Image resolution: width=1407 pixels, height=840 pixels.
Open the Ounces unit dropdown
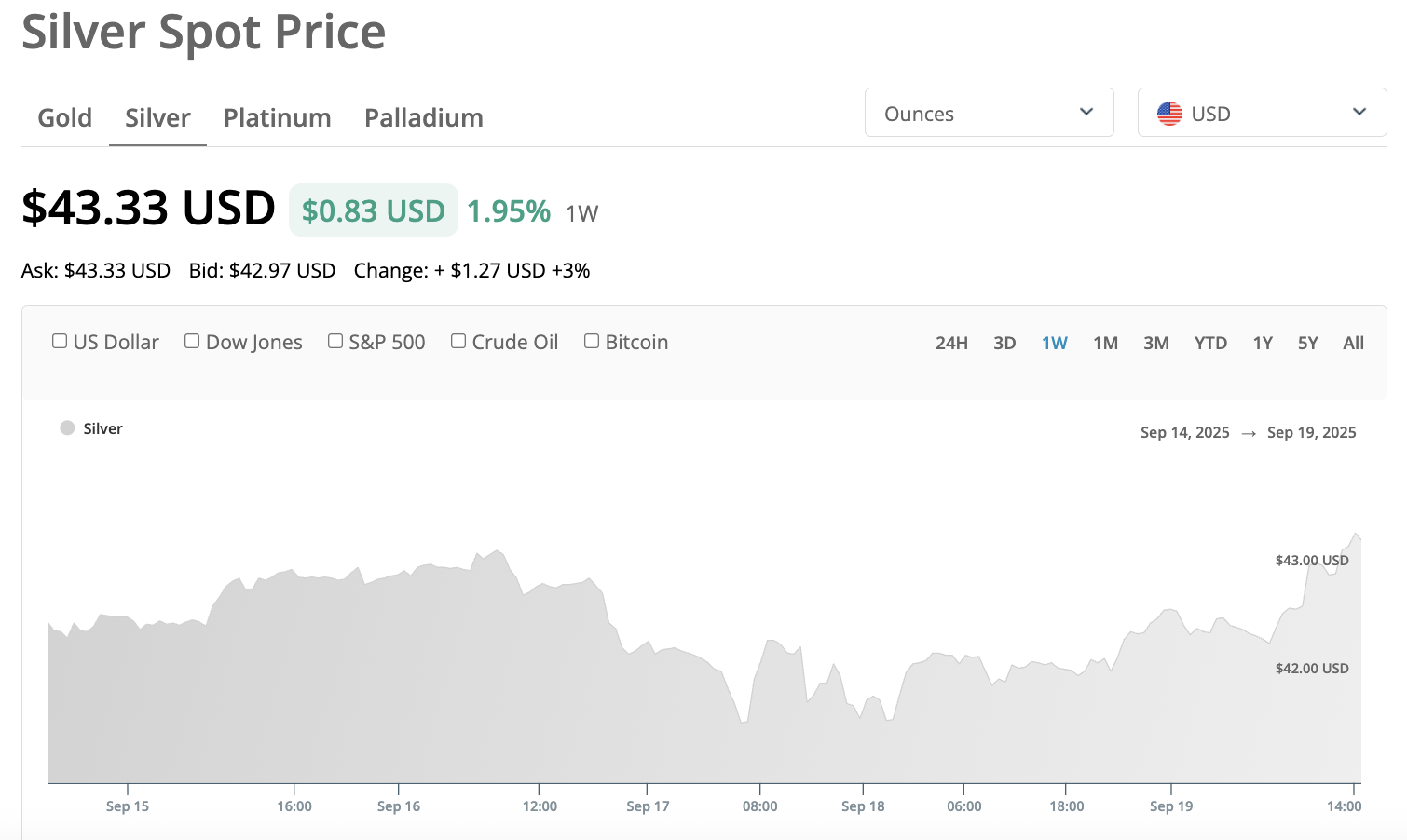989,113
